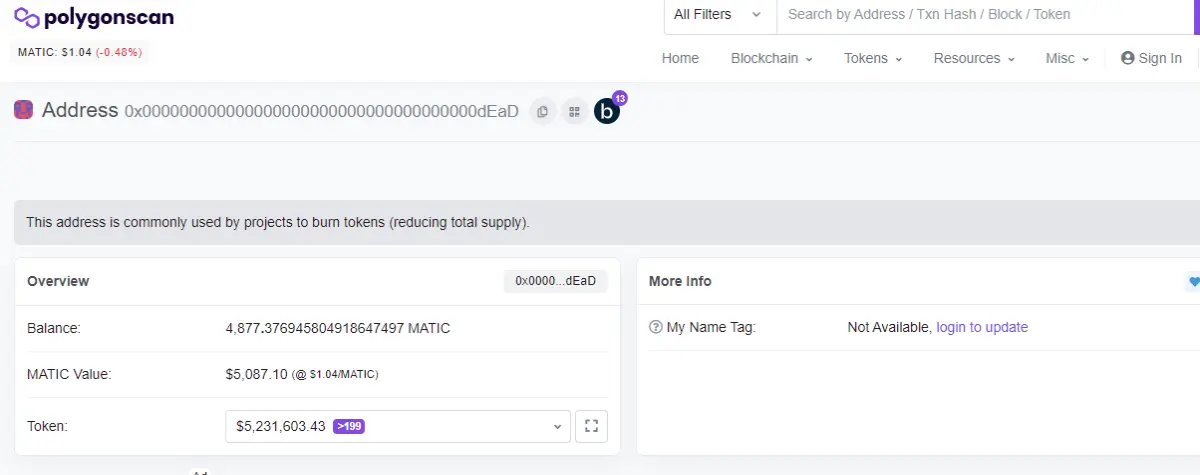
Task: Click the login to update link
Action: click(x=982, y=327)
